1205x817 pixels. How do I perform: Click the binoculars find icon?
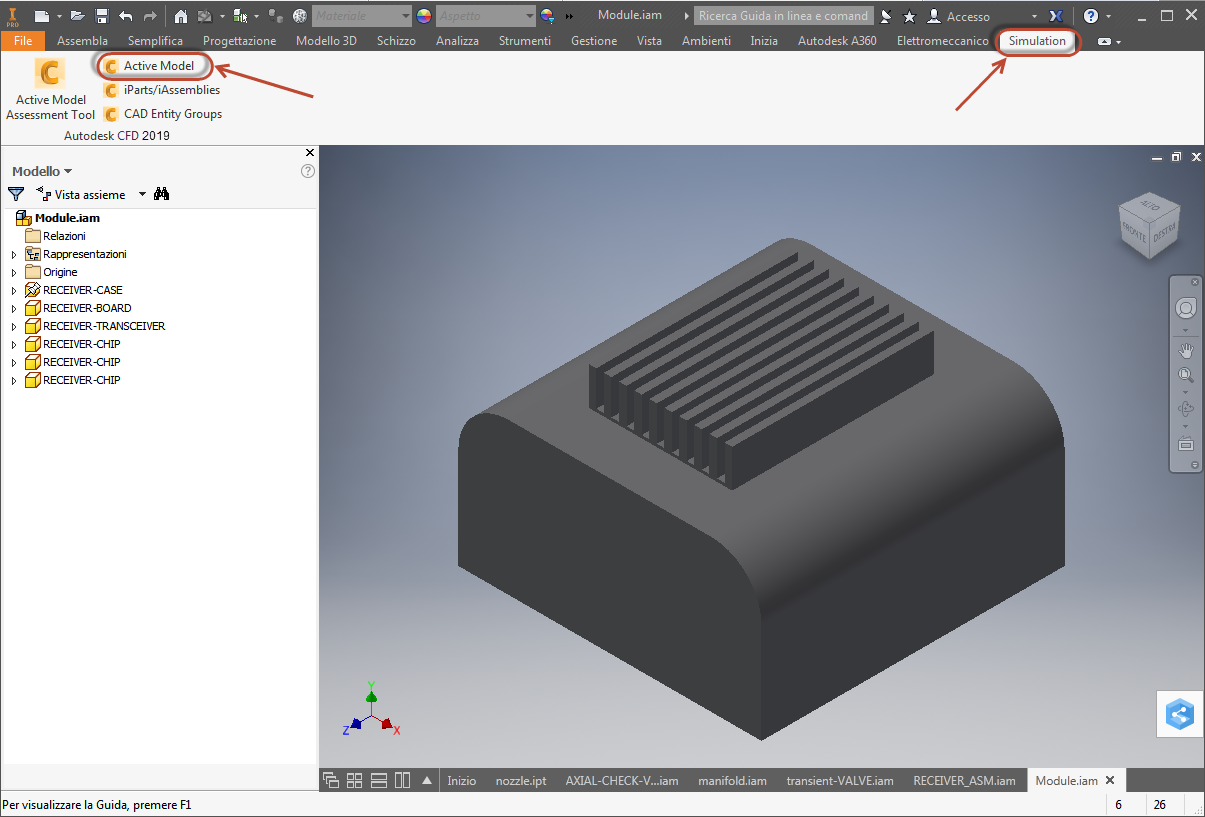tap(162, 194)
